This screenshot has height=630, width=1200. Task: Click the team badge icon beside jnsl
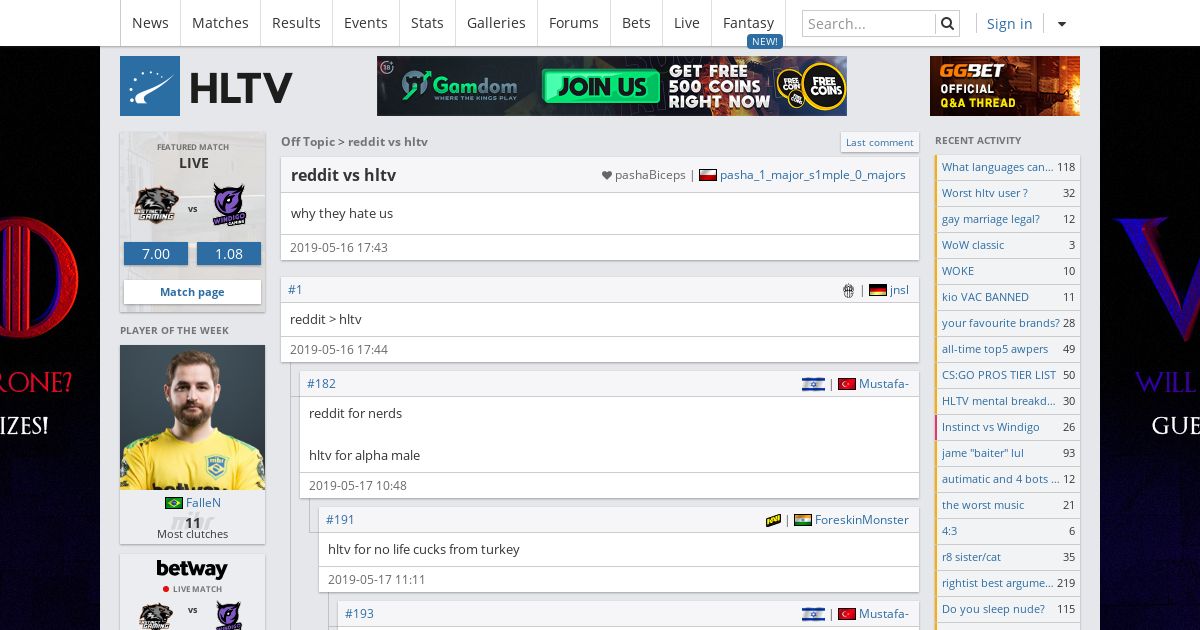tap(848, 291)
